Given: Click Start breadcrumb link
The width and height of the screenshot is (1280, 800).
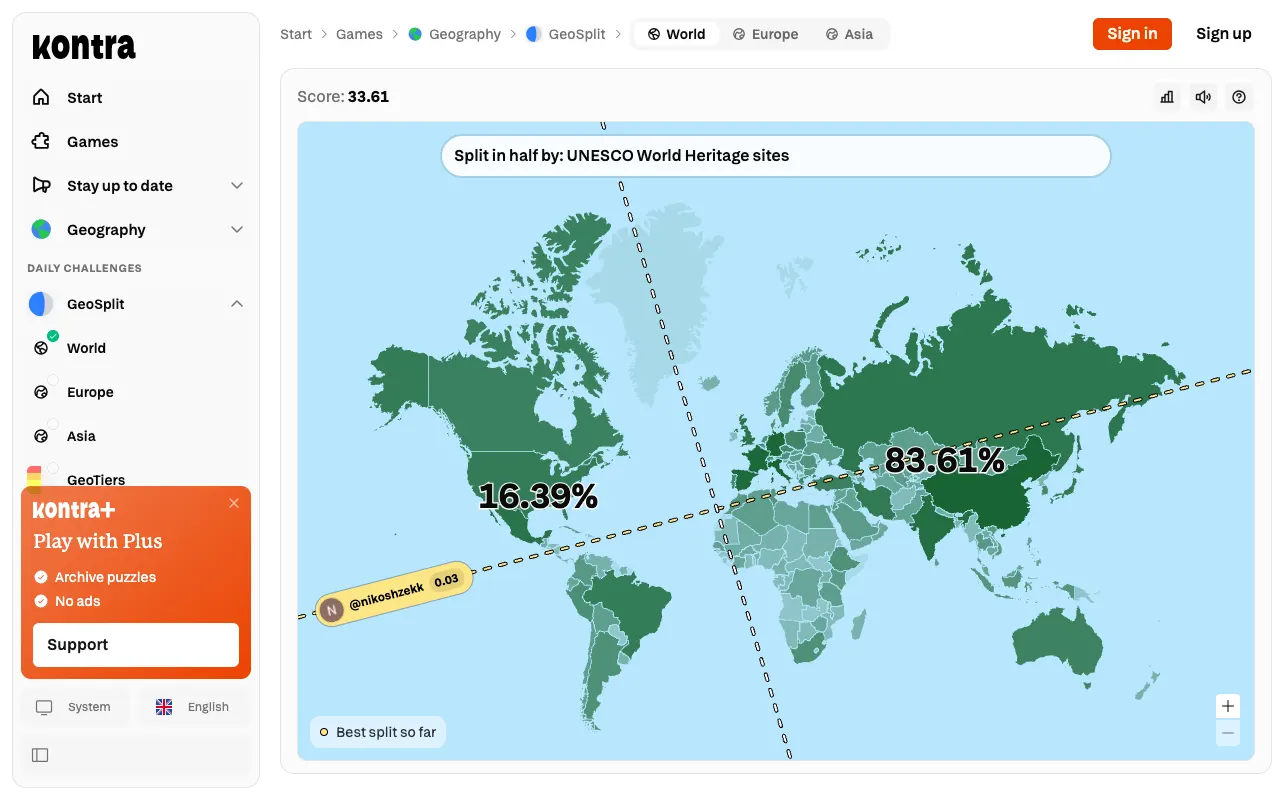Looking at the screenshot, I should point(296,34).
